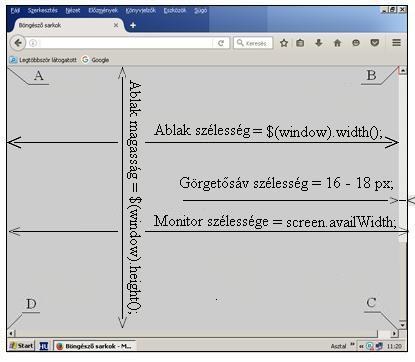Open the bookmarks library clipboard icon
The width and height of the screenshot is (415, 362).
pos(300,43)
